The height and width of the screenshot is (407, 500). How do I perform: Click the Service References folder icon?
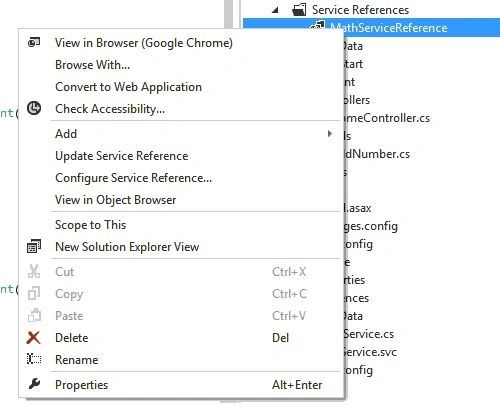click(x=299, y=10)
